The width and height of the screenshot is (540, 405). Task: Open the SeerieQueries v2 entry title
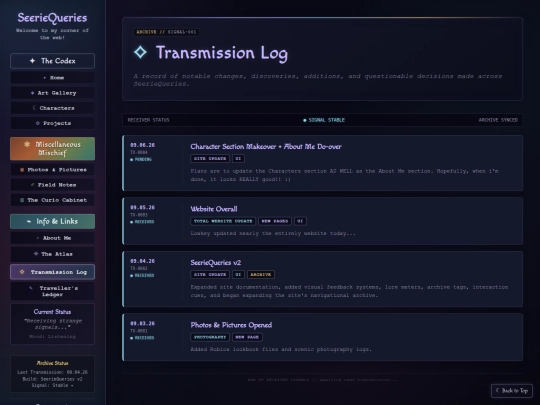[216, 263]
